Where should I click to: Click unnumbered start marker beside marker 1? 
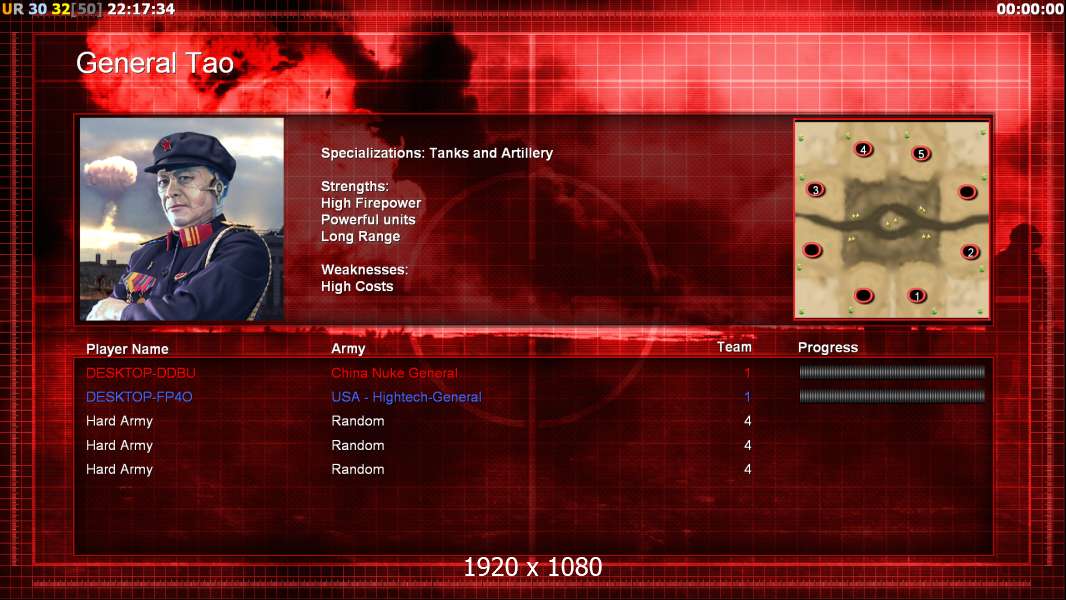(x=863, y=296)
